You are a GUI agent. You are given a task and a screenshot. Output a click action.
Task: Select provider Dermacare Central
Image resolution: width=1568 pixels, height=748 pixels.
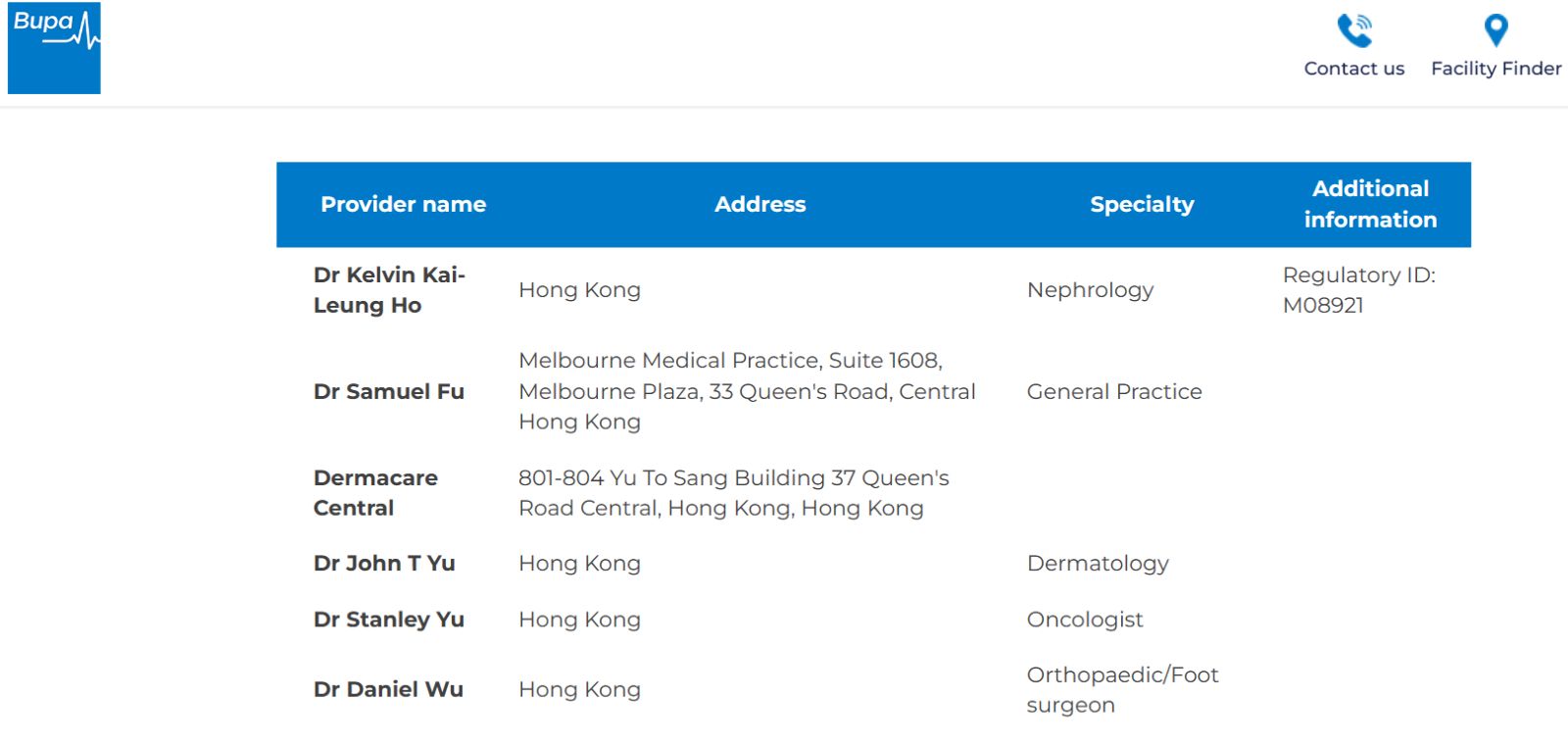(x=375, y=492)
